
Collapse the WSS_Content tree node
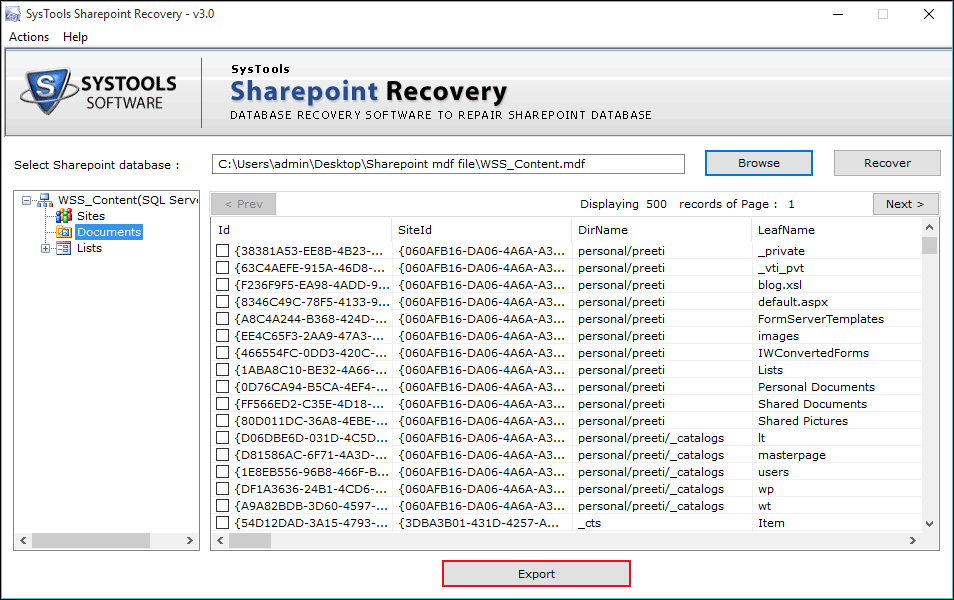(x=26, y=200)
